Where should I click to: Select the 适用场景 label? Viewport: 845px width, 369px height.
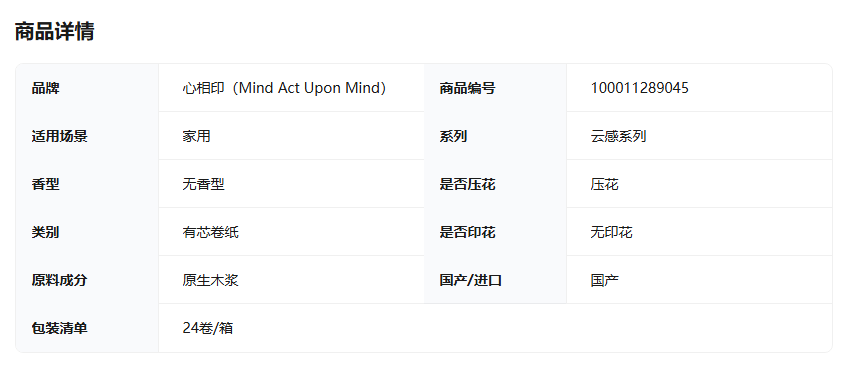coord(59,136)
